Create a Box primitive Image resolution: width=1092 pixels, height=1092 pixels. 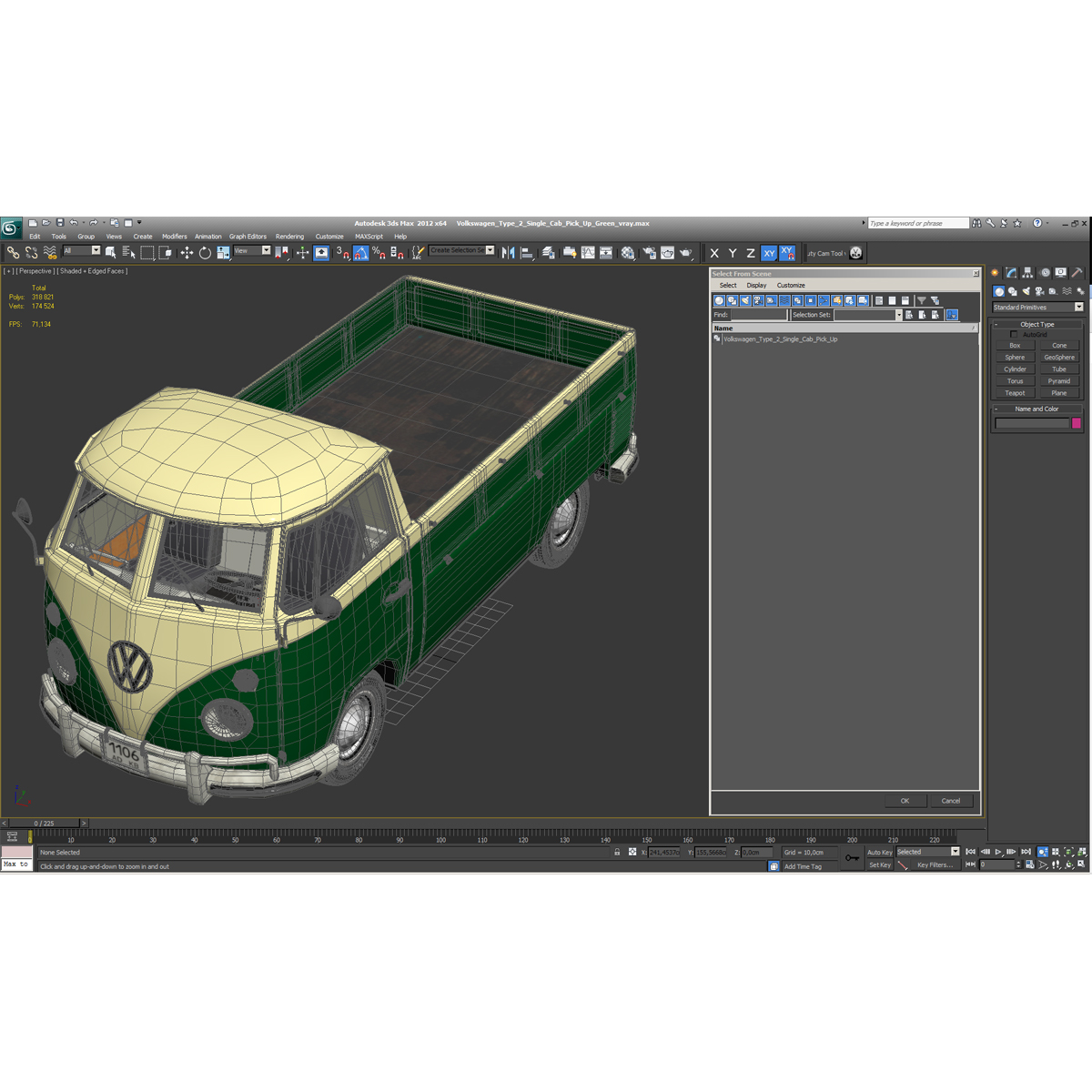(x=1015, y=345)
